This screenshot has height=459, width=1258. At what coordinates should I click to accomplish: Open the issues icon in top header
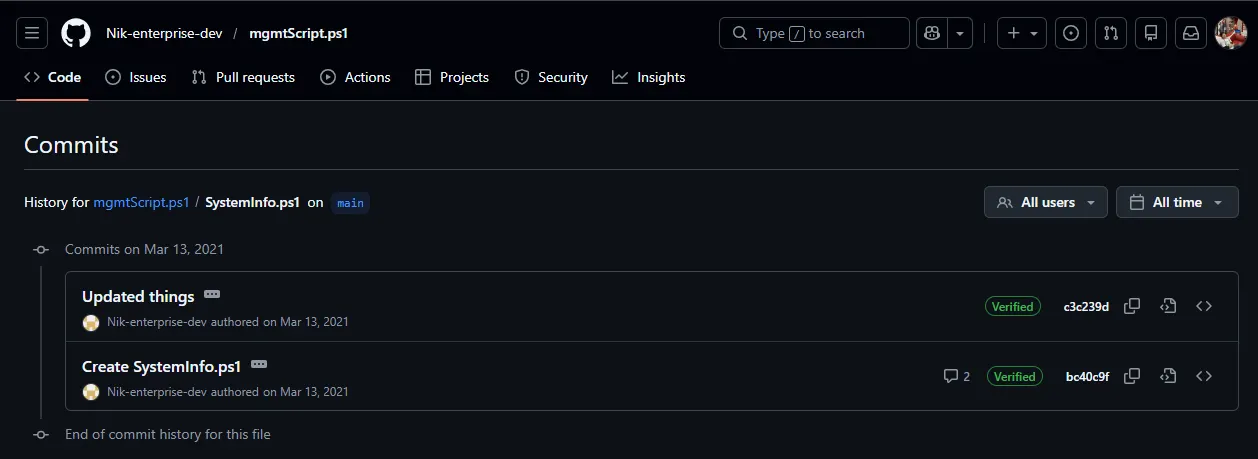pyautogui.click(x=1071, y=33)
